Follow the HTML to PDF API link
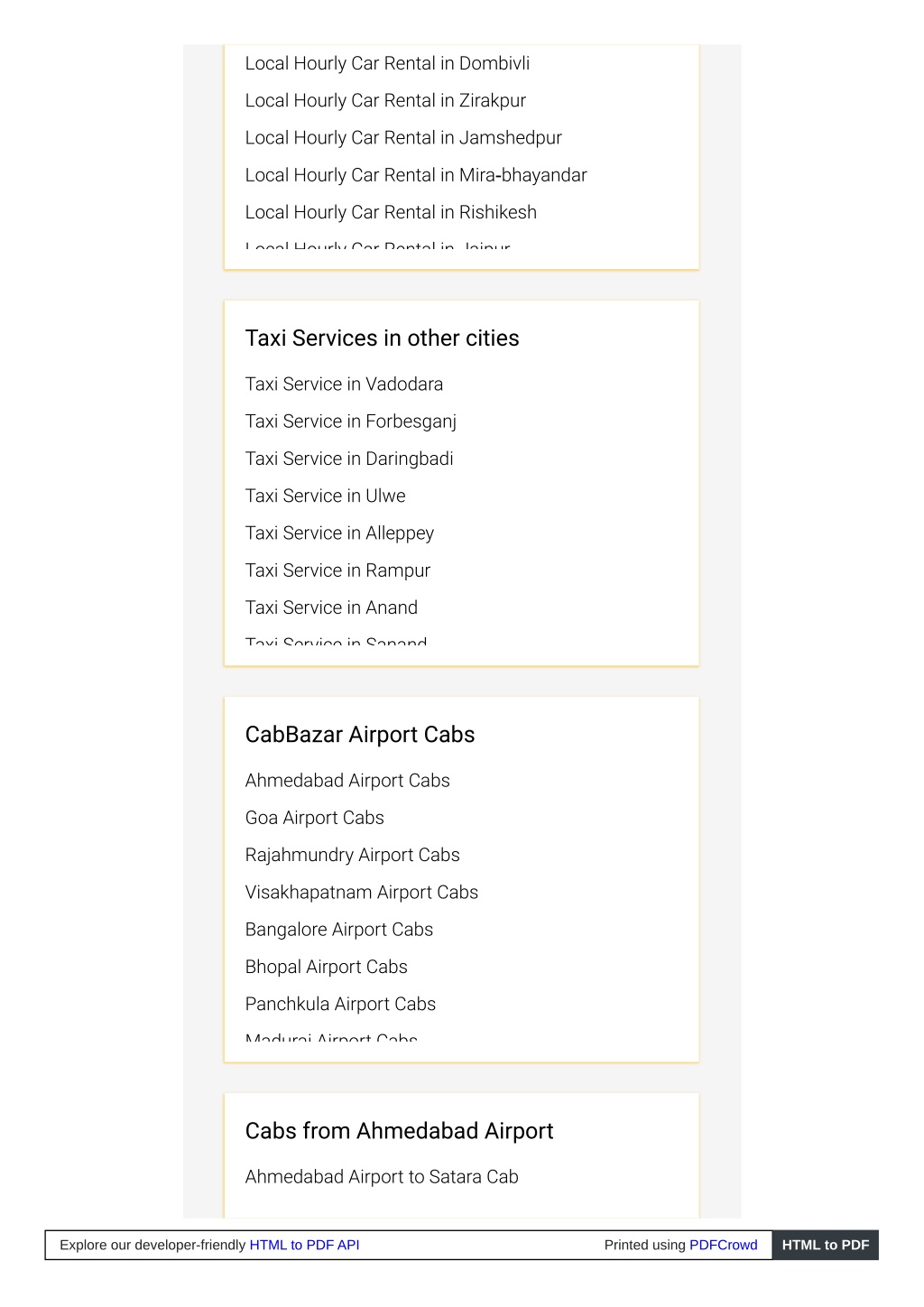The height and width of the screenshot is (1307, 924). 304,1245
